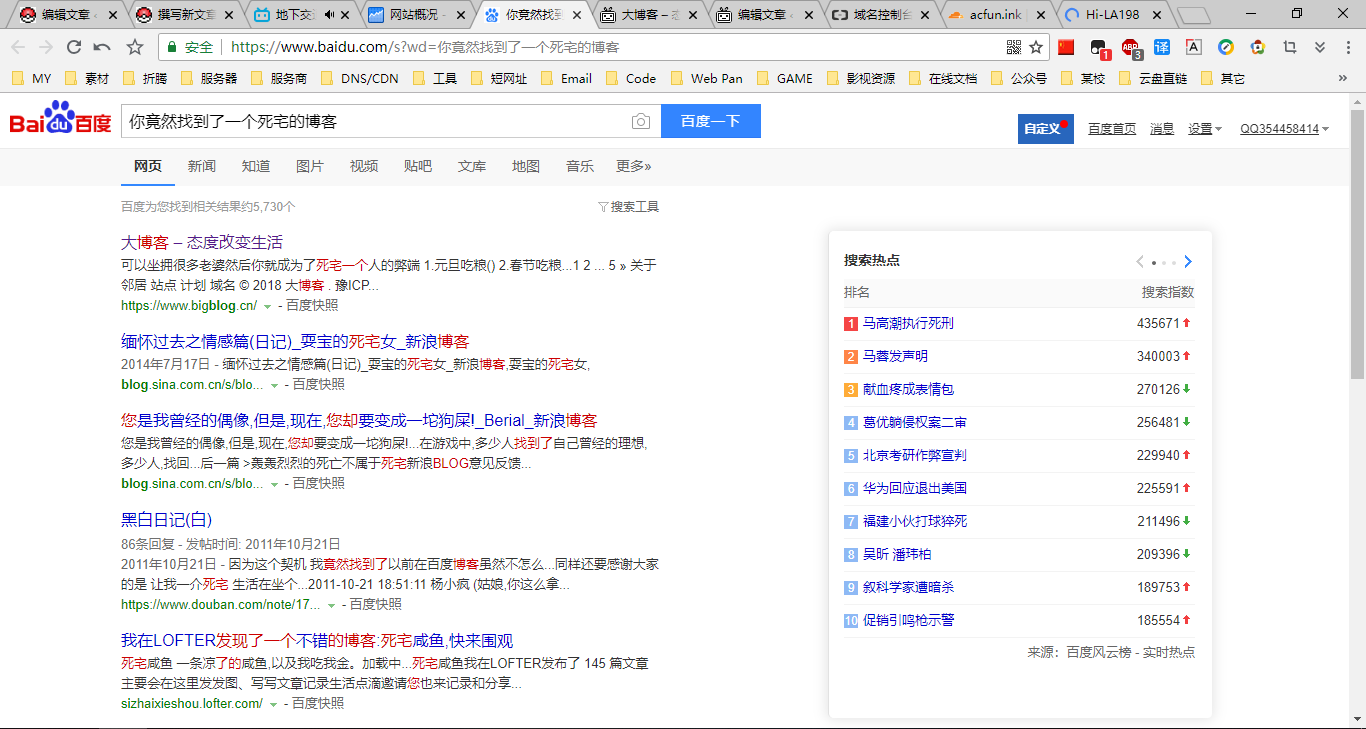Viewport: 1366px width, 729px height.
Task: Click the Baidu logo
Action: pos(60,118)
